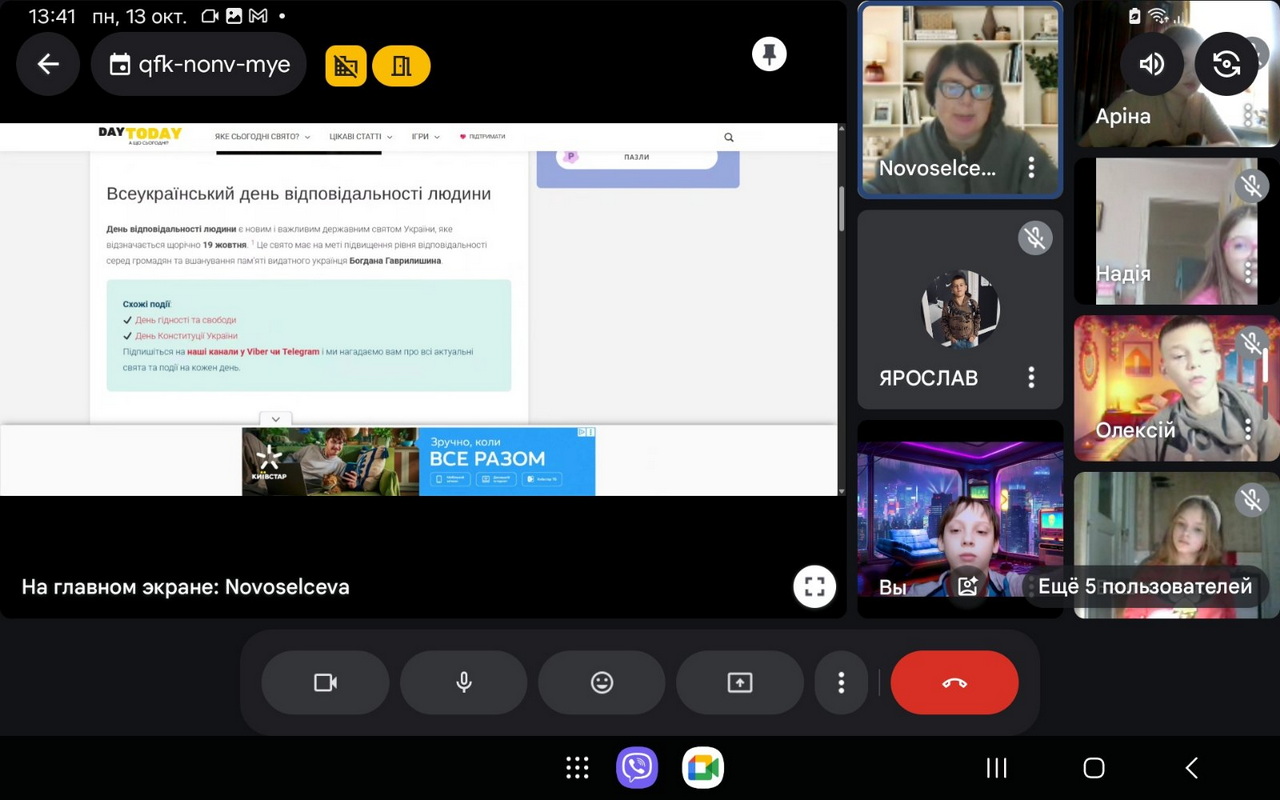Hang up with red end call button

click(954, 683)
